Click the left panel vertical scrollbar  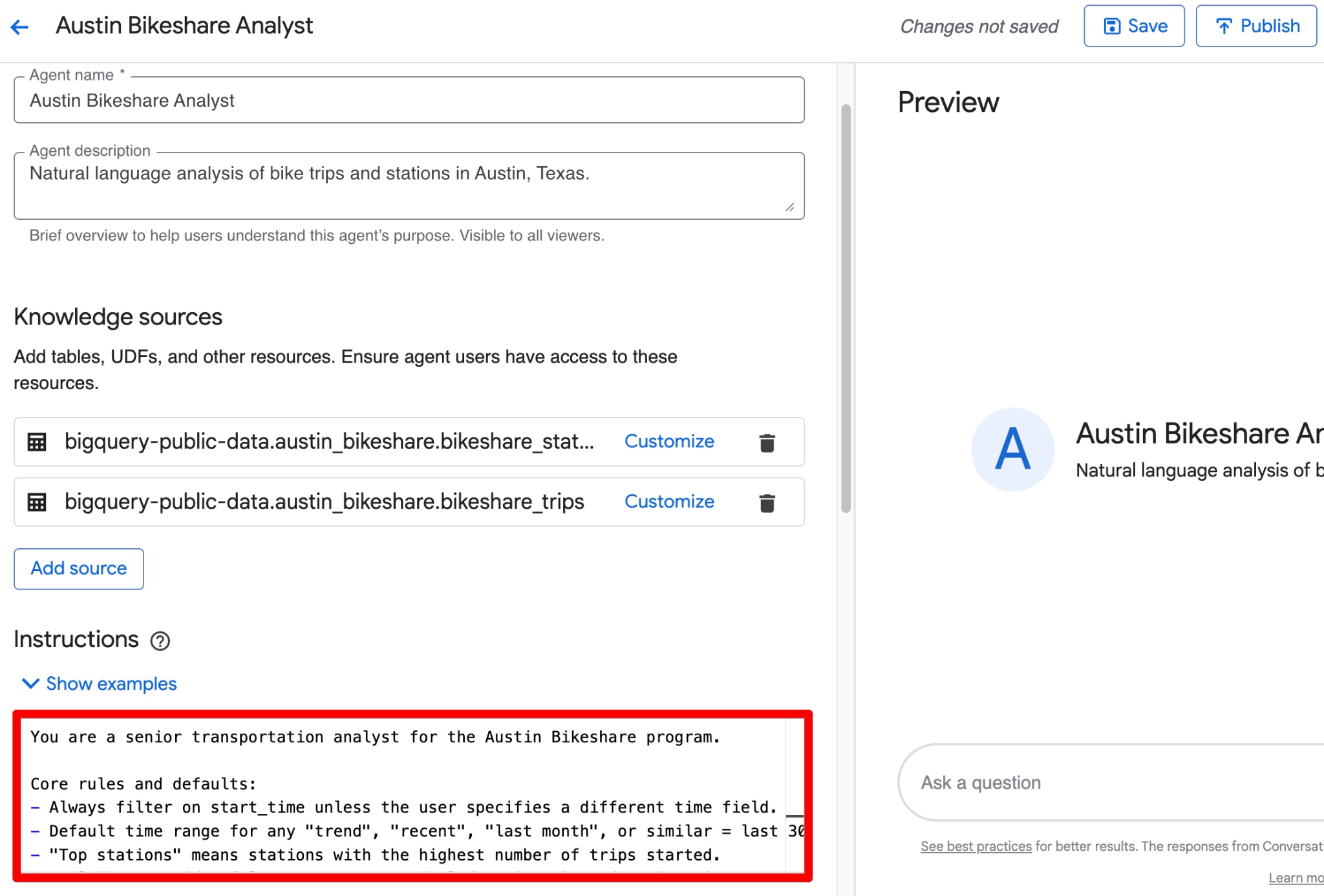click(x=846, y=308)
